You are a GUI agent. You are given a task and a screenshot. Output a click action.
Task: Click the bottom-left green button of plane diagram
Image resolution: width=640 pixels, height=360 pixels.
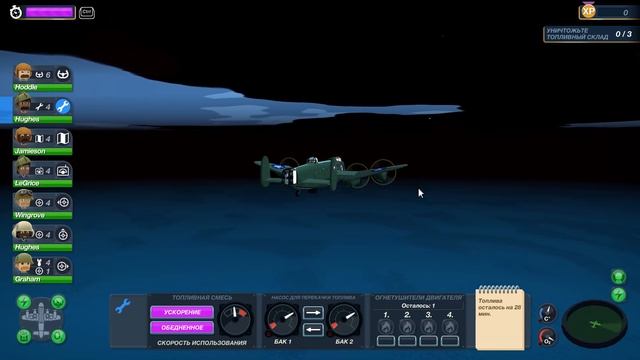pos(24,336)
